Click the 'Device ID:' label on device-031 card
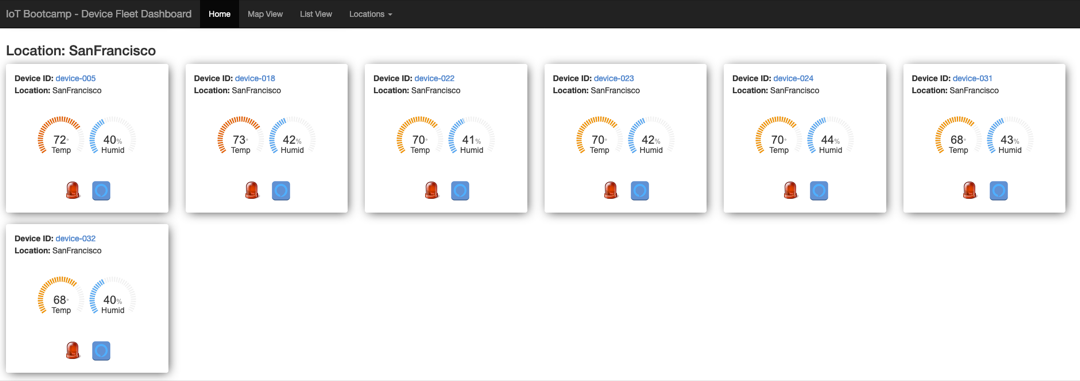Viewport: 1080px width, 381px height. (x=931, y=79)
